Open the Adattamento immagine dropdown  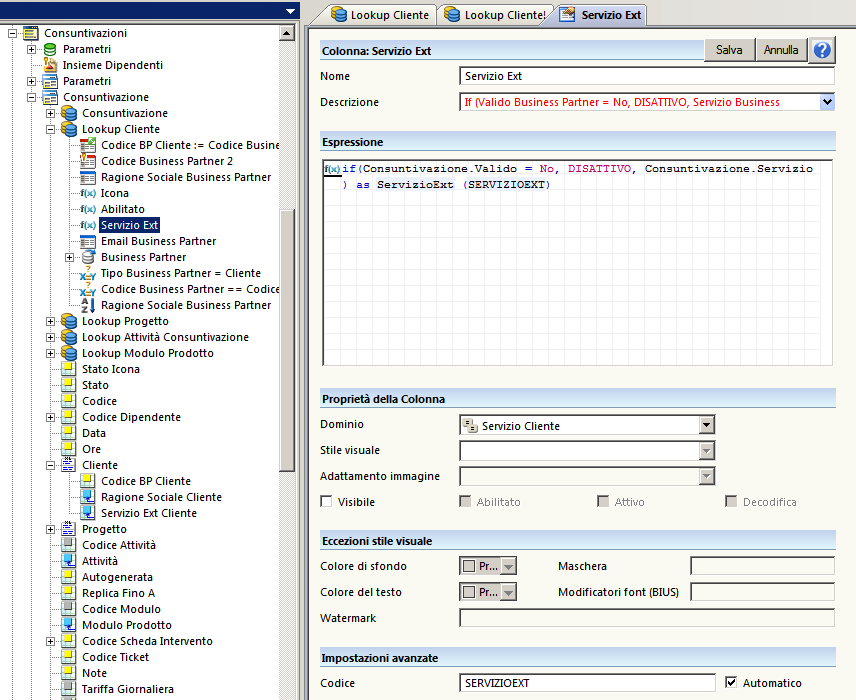[x=706, y=477]
